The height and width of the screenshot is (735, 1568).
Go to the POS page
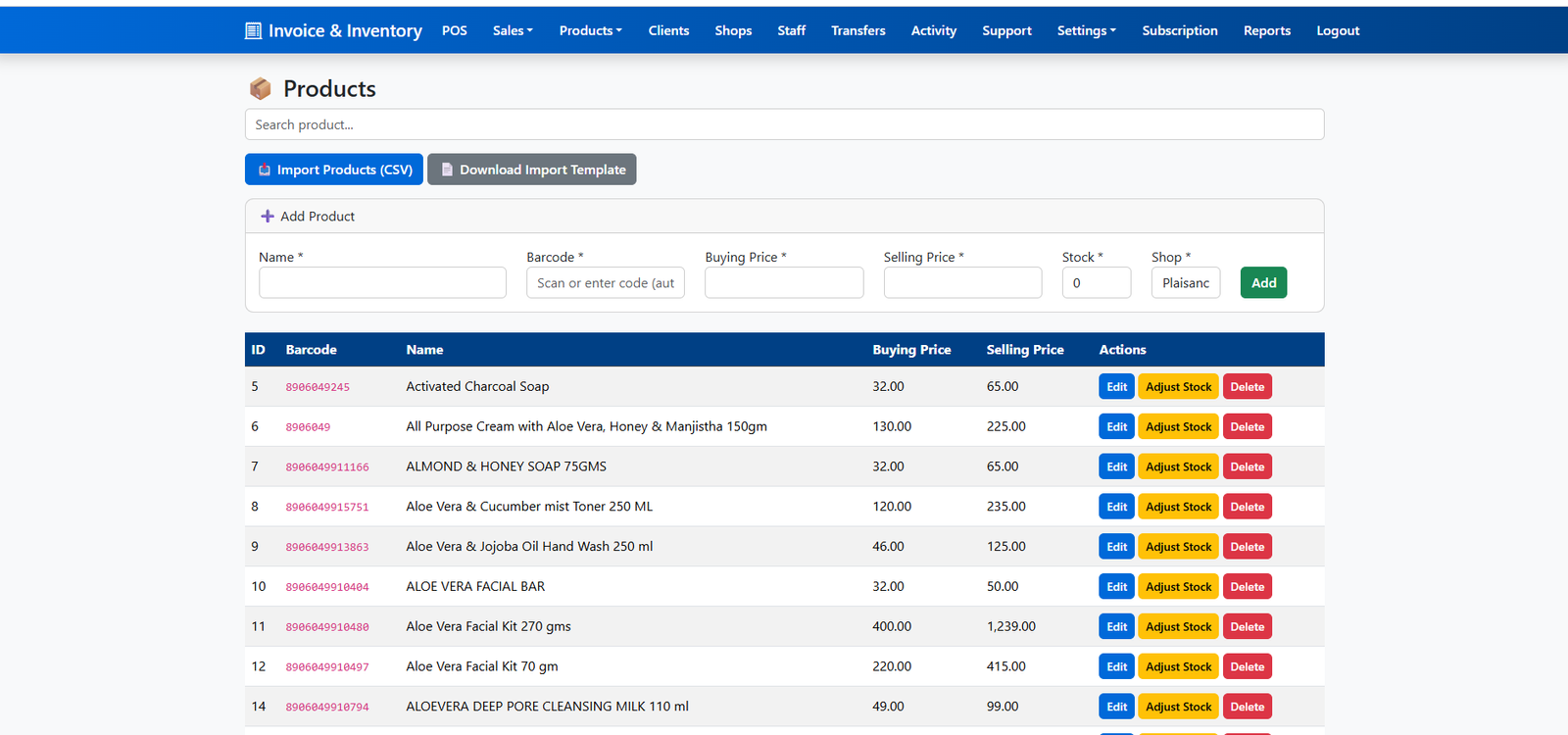(454, 30)
